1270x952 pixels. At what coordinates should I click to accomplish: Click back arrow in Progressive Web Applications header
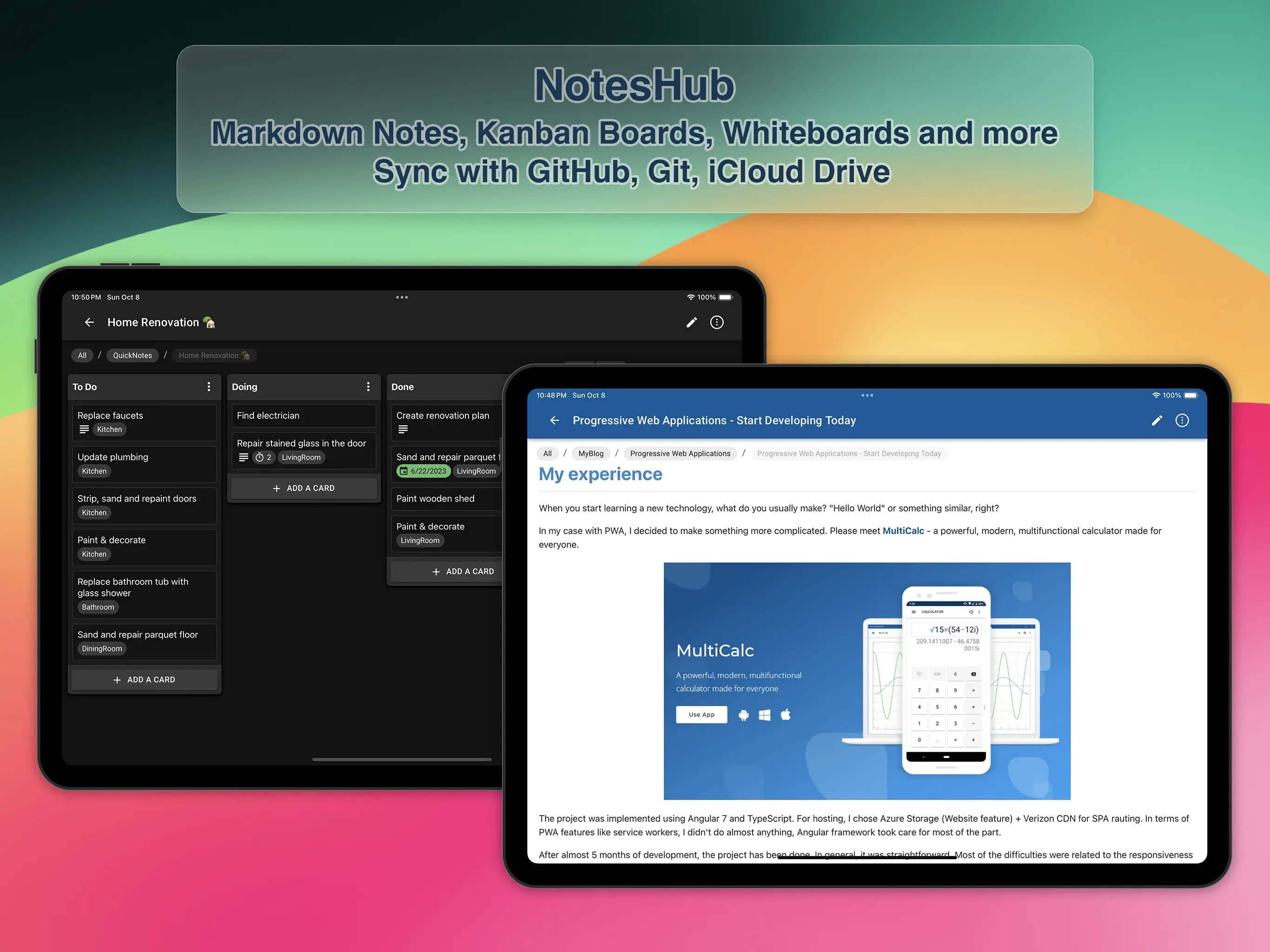point(554,420)
